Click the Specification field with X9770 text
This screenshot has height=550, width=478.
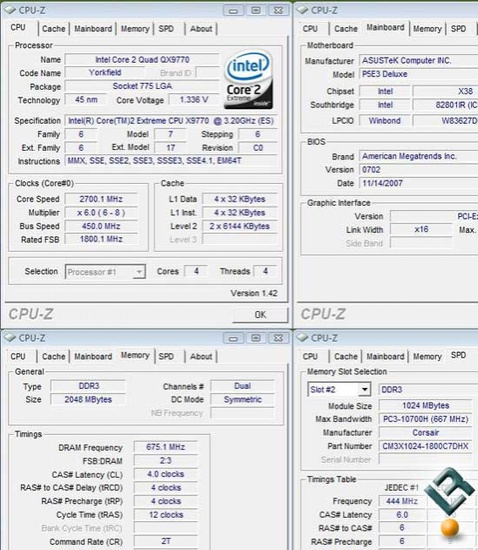point(171,121)
